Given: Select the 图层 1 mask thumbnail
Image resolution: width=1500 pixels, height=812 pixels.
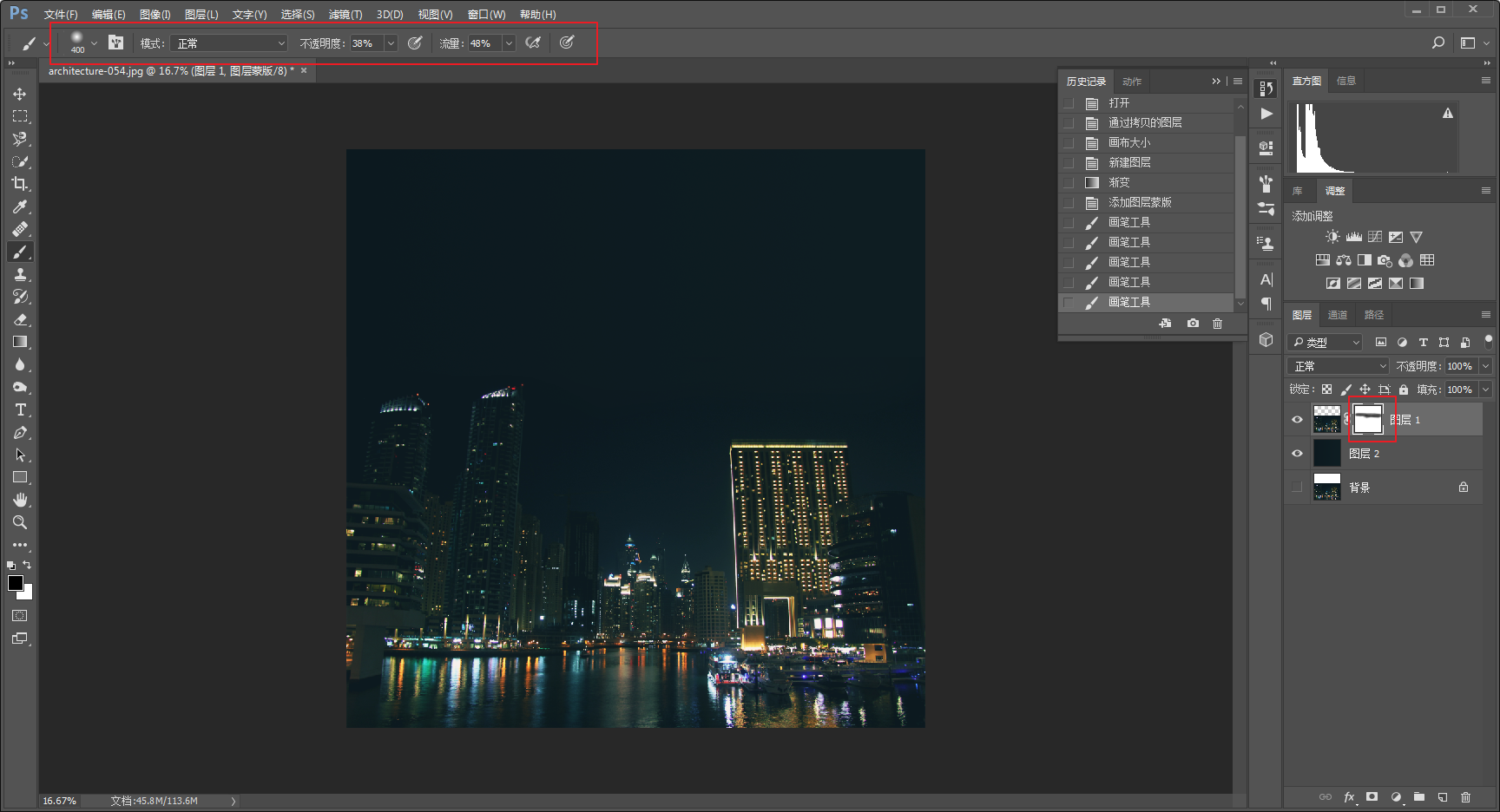Looking at the screenshot, I should (x=1368, y=420).
